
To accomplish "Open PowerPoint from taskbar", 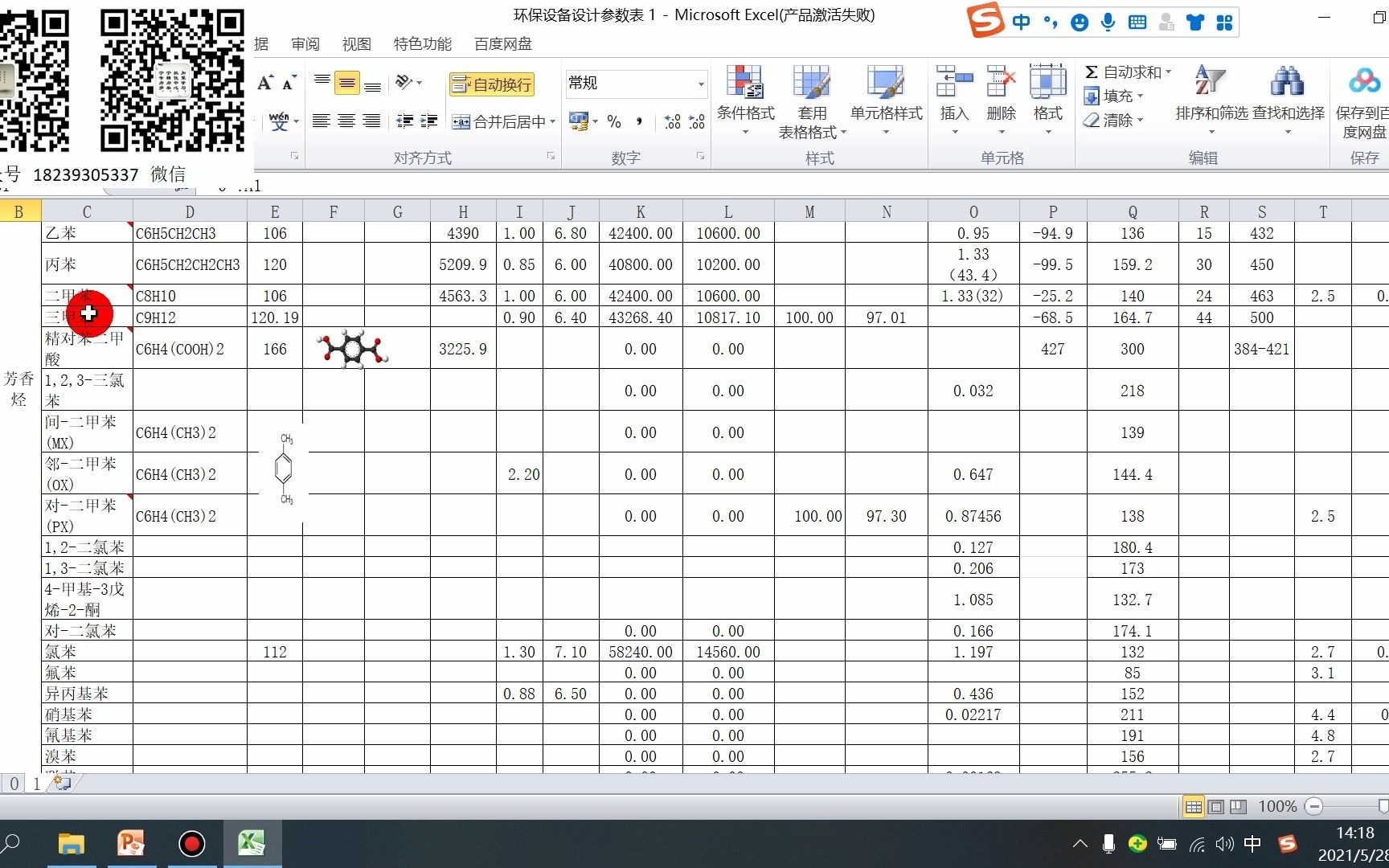I will coord(131,844).
